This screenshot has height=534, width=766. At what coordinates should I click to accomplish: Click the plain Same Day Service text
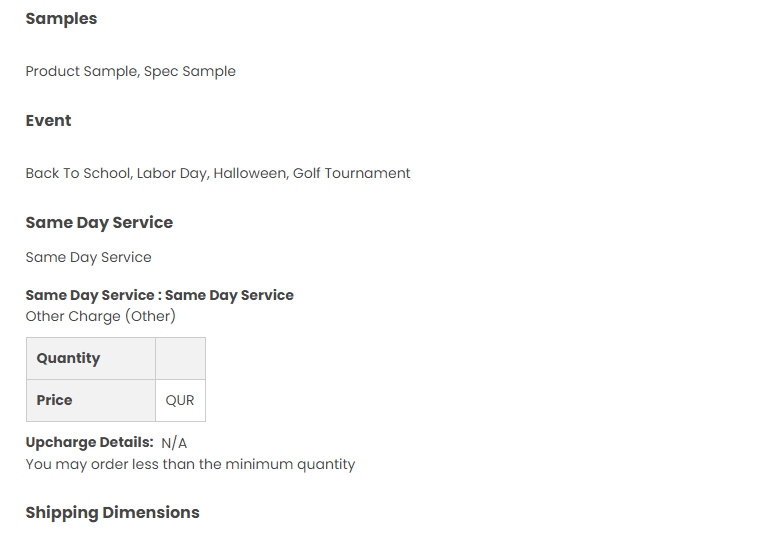[88, 257]
